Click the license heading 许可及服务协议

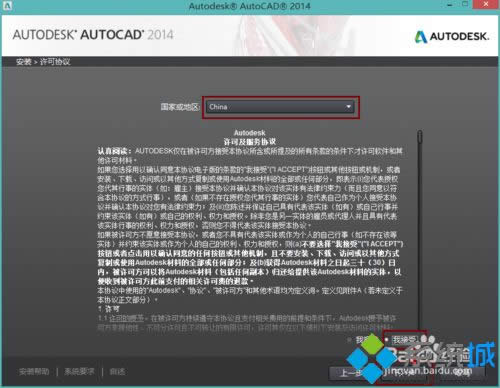pyautogui.click(x=250, y=142)
